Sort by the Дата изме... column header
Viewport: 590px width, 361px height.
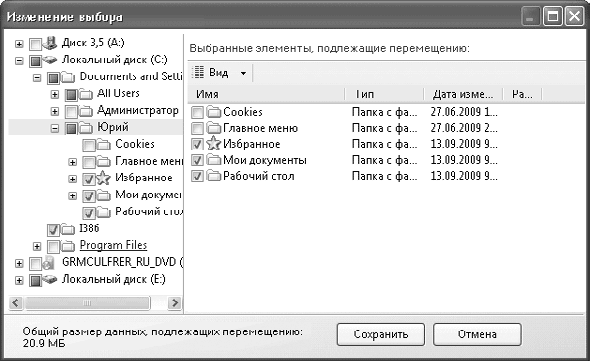click(463, 94)
